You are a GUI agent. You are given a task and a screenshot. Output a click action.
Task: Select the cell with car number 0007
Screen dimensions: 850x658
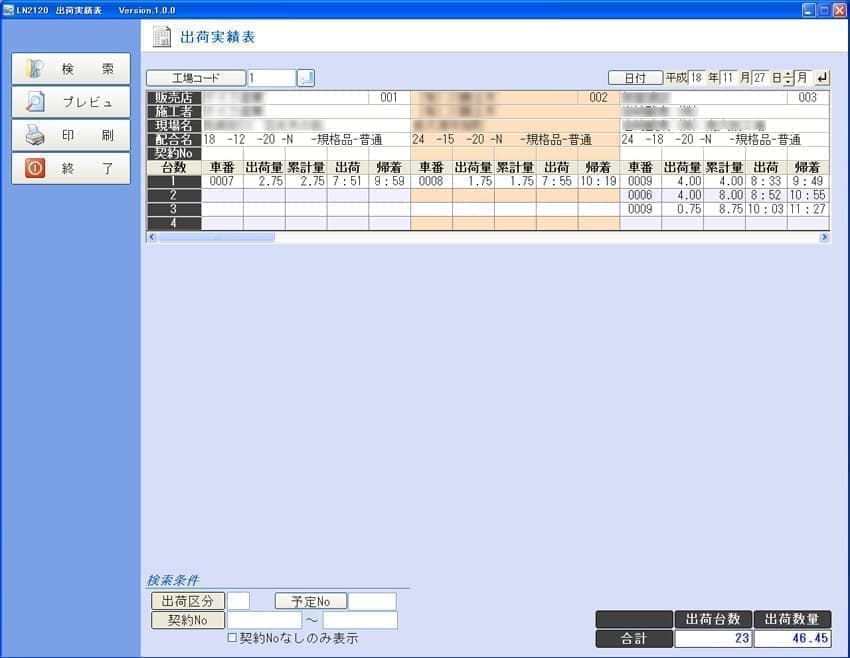click(x=222, y=182)
